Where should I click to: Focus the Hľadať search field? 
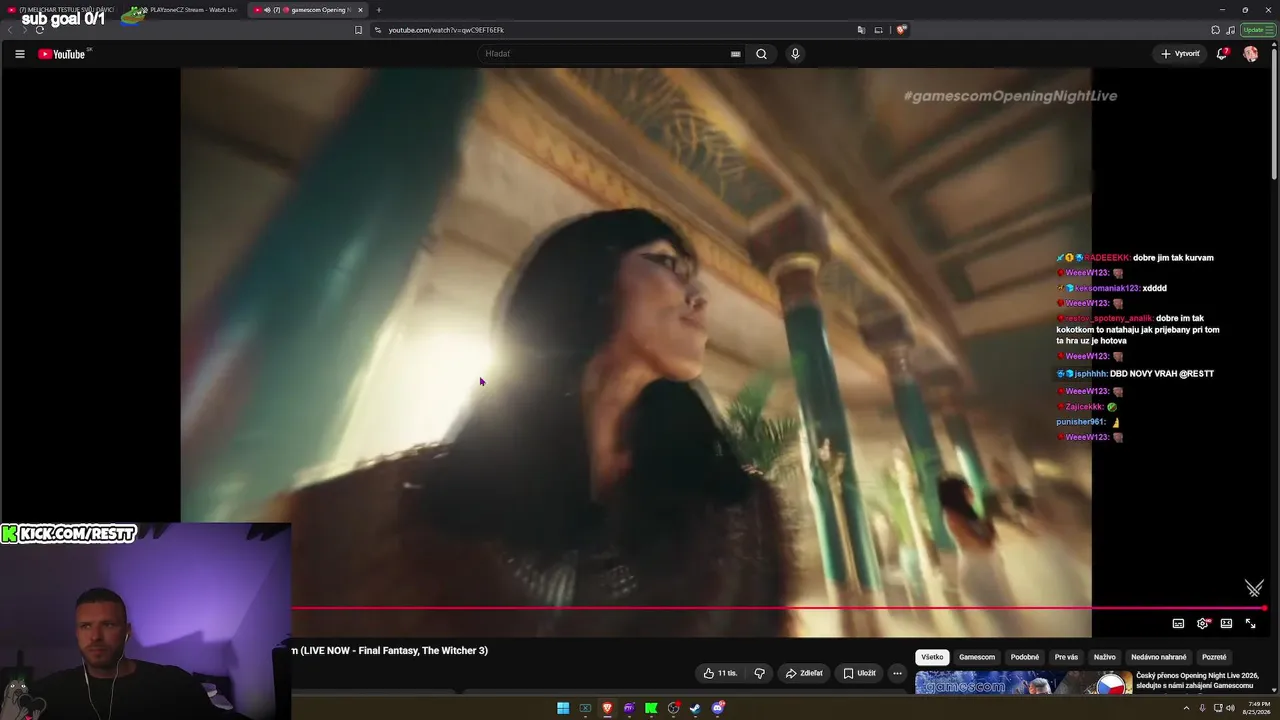click(x=603, y=54)
